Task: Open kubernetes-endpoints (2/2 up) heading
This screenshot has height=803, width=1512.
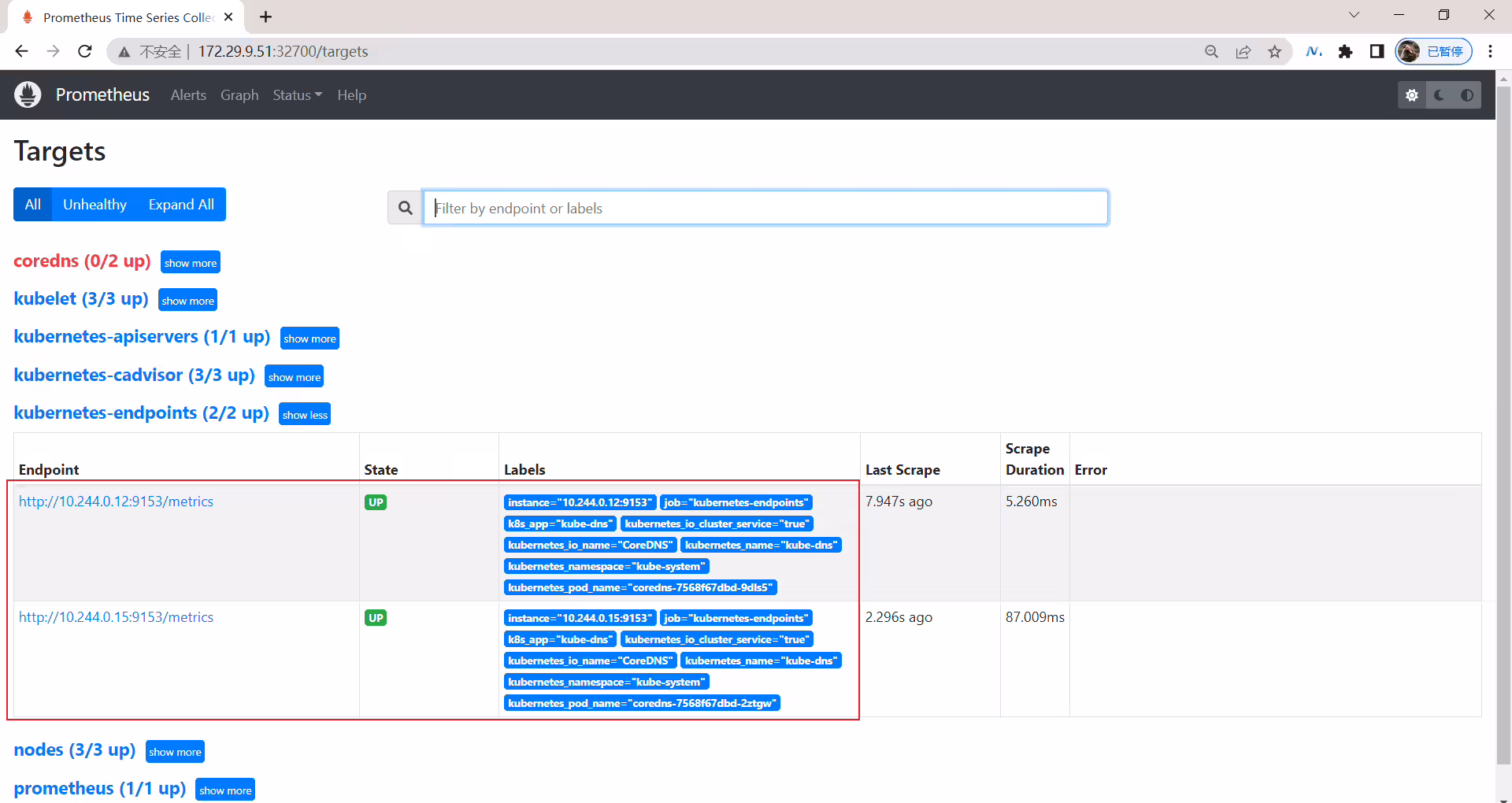Action: (x=142, y=413)
